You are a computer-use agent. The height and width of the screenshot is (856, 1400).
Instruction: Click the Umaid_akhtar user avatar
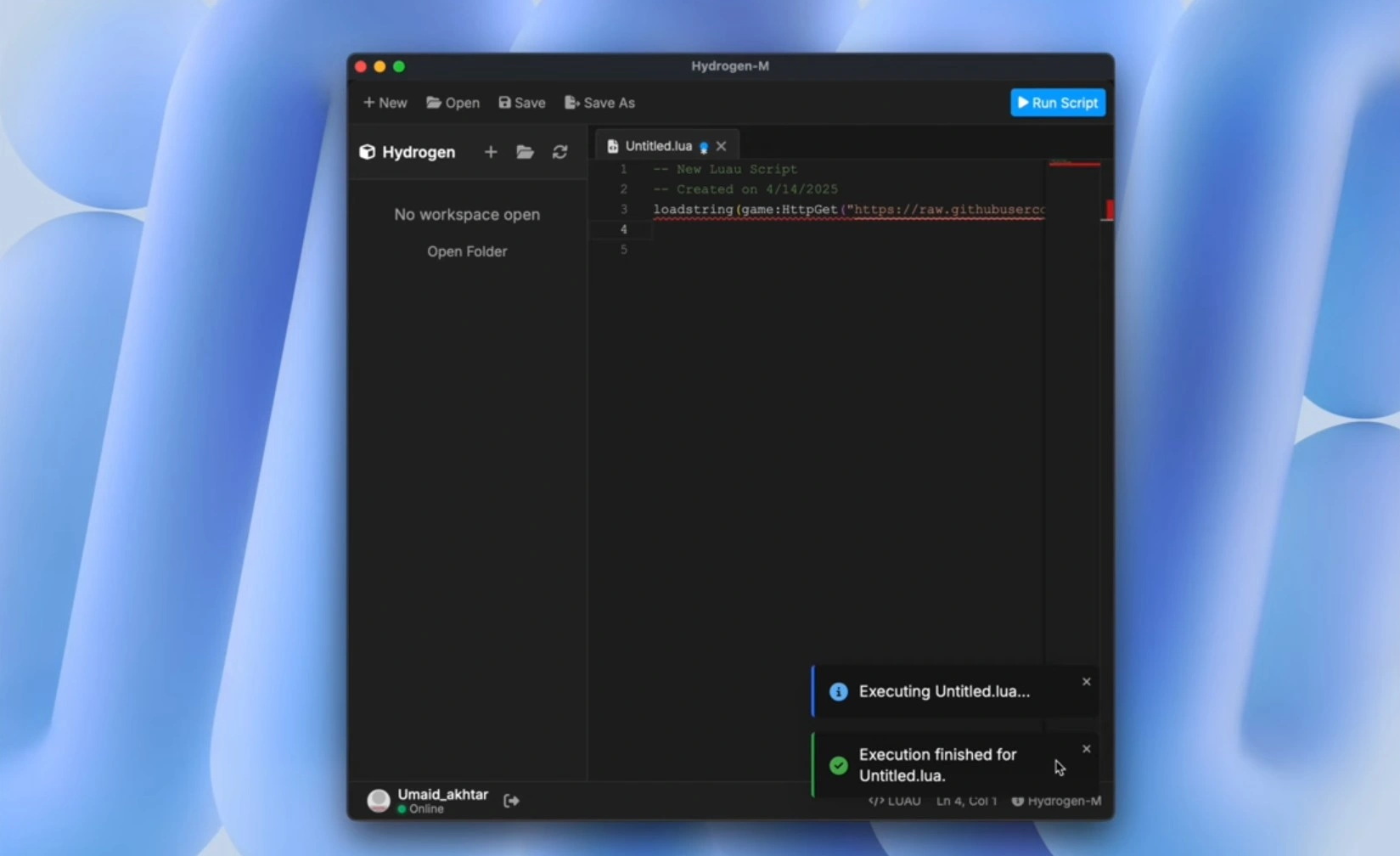point(379,800)
